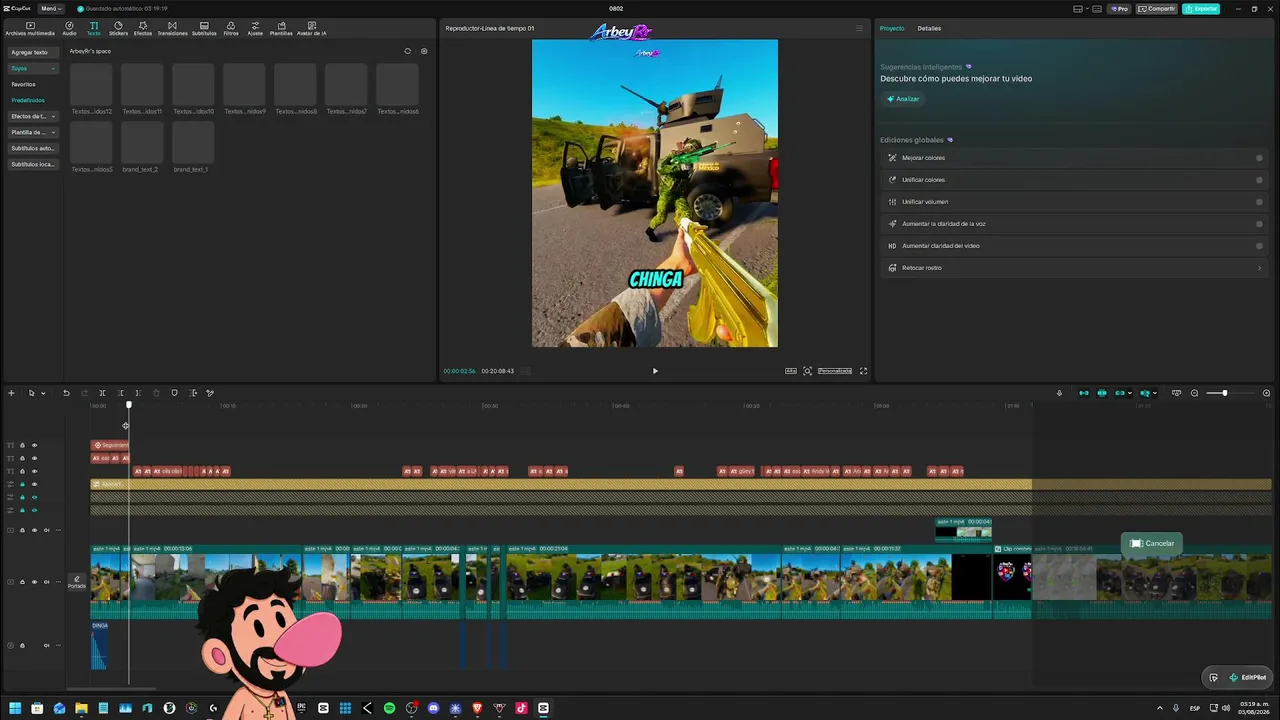
Task: Open the clip linkage dropdown arrow
Action: point(1132,393)
